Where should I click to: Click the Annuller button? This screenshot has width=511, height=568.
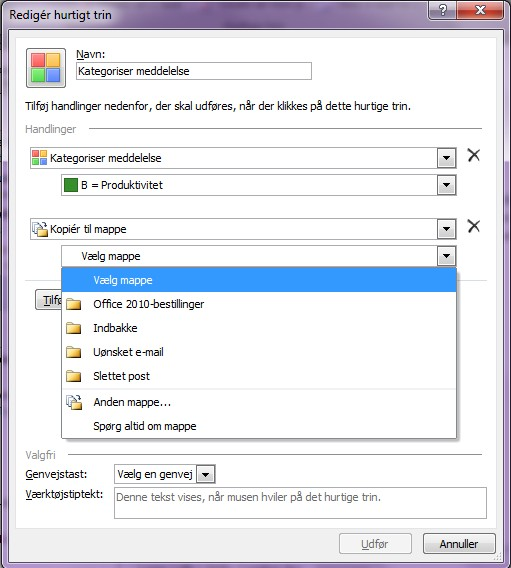point(459,544)
